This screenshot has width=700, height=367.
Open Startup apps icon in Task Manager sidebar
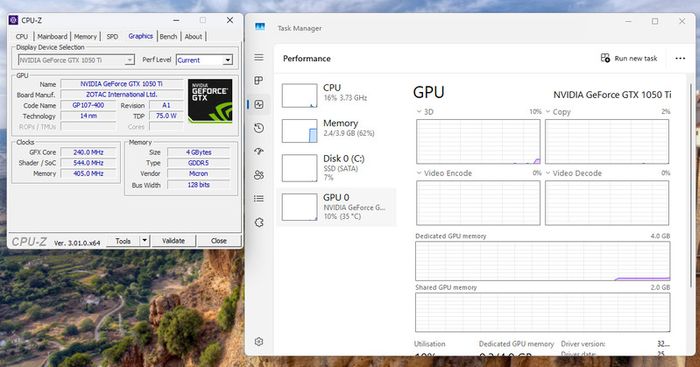(x=259, y=151)
